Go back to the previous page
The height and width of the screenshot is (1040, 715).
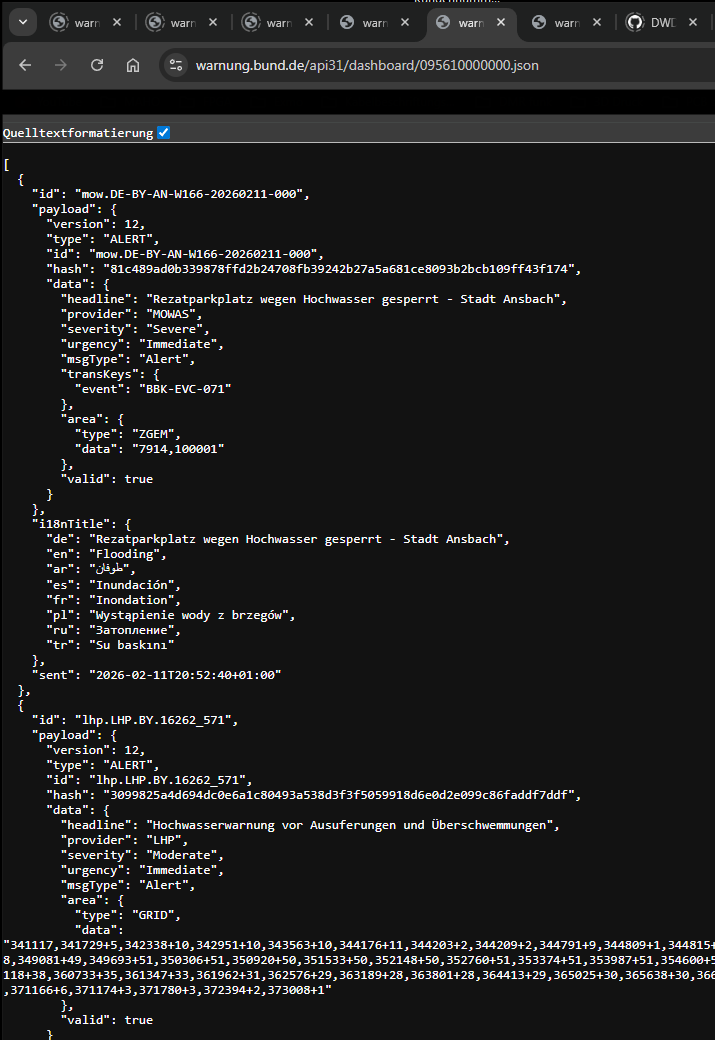(x=25, y=65)
